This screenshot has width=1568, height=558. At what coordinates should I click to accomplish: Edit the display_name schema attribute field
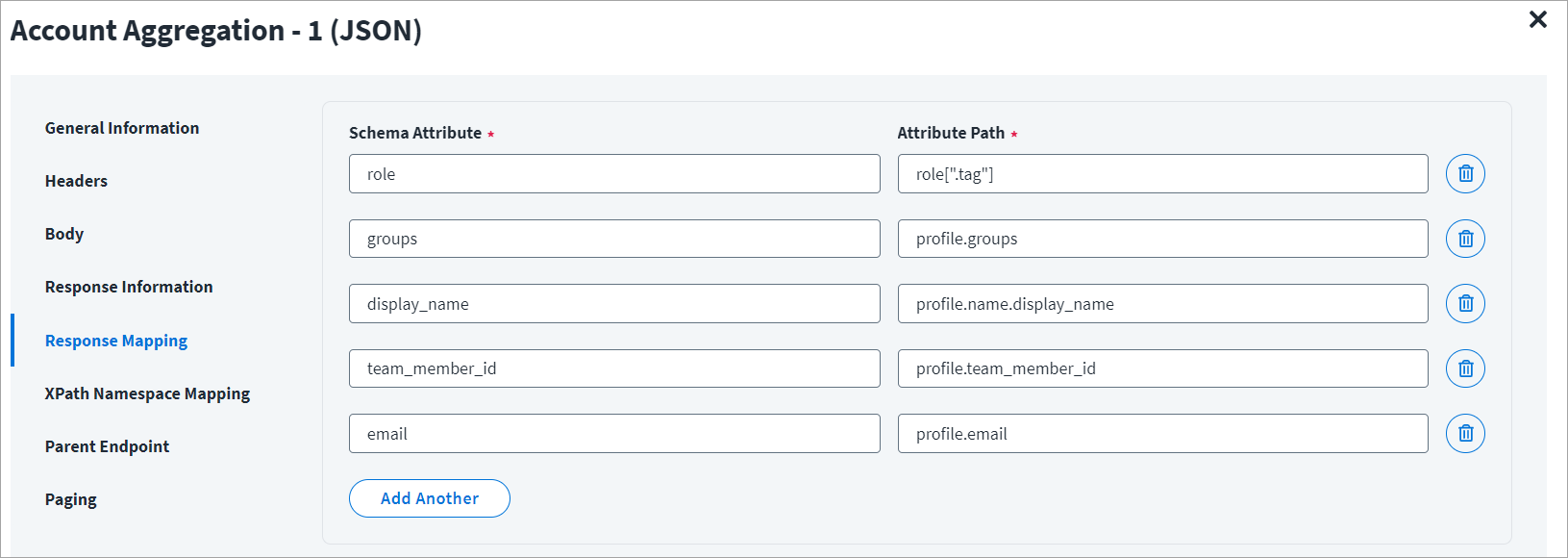[x=613, y=304]
